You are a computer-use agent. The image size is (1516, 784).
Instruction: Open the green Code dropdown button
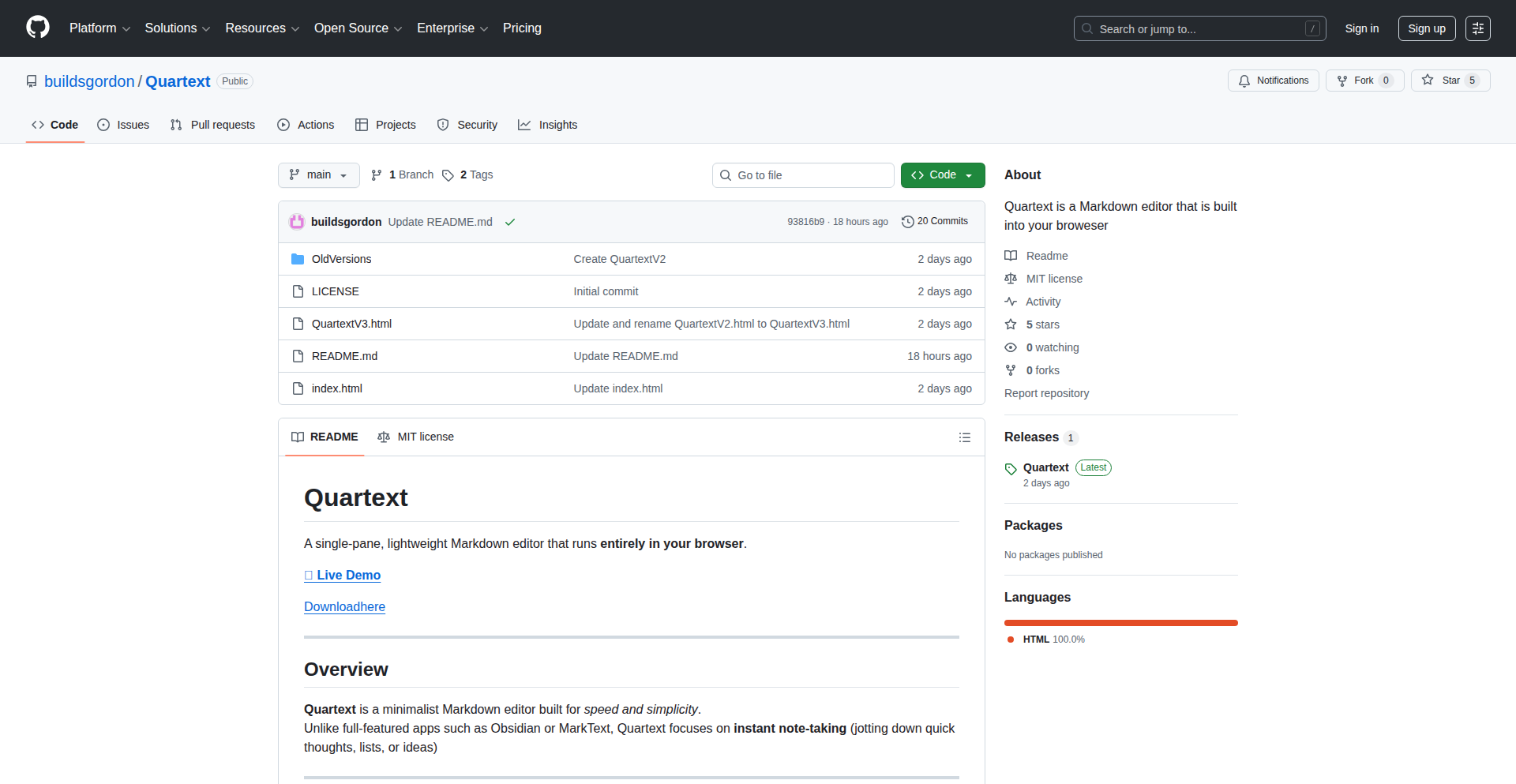point(942,175)
